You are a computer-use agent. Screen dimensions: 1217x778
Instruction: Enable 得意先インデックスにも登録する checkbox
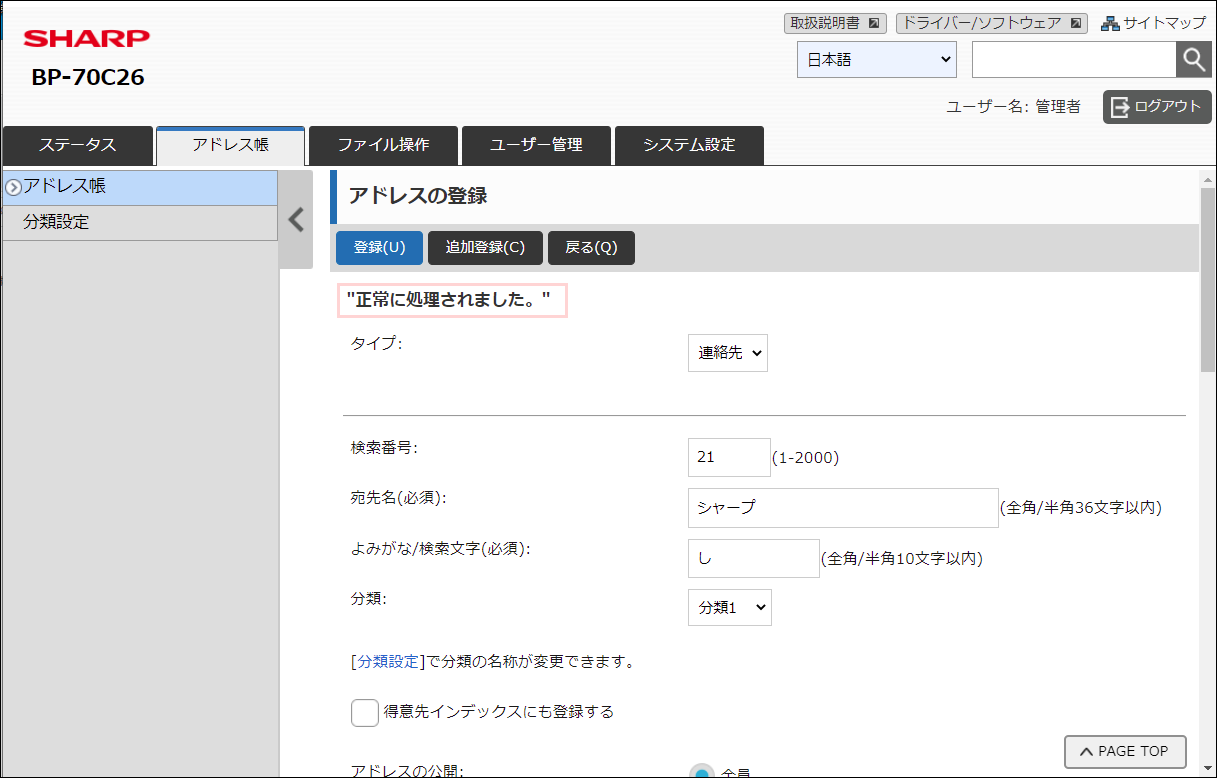365,712
